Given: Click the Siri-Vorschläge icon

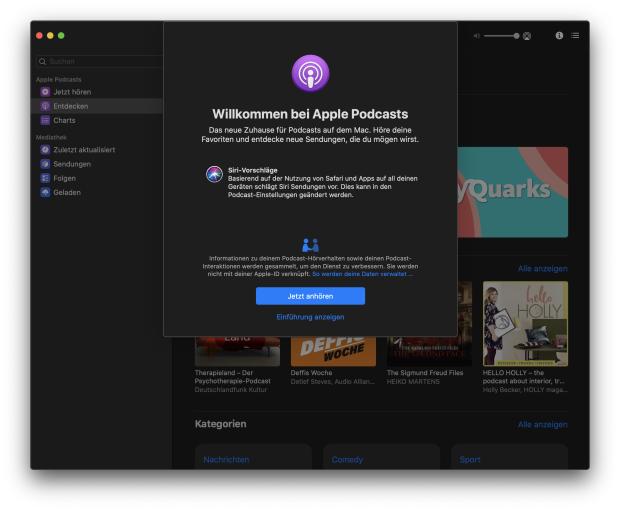Looking at the screenshot, I should pyautogui.click(x=214, y=174).
